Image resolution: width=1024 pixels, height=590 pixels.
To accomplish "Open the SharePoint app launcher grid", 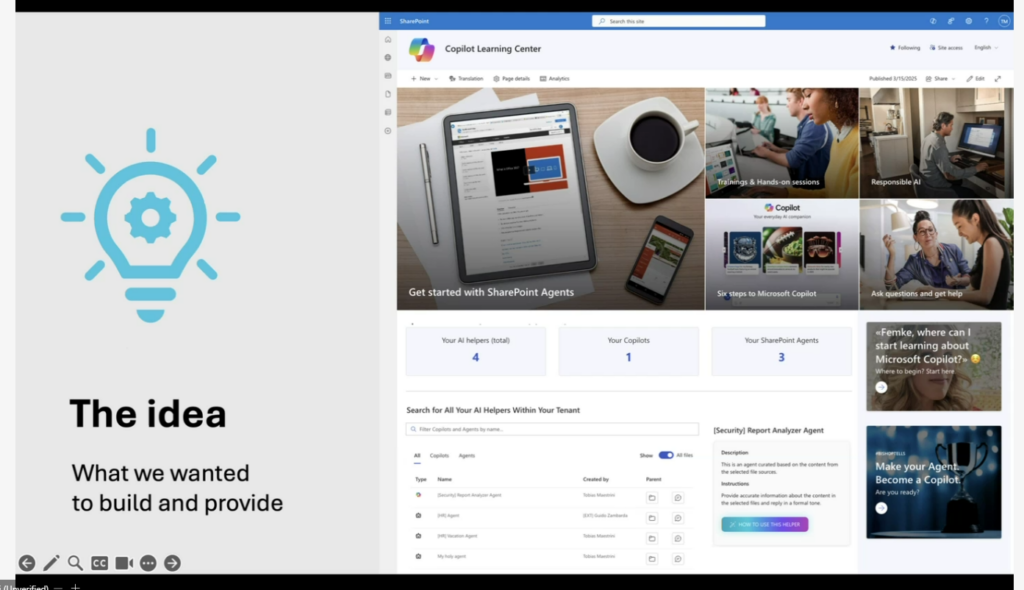I will coord(388,21).
